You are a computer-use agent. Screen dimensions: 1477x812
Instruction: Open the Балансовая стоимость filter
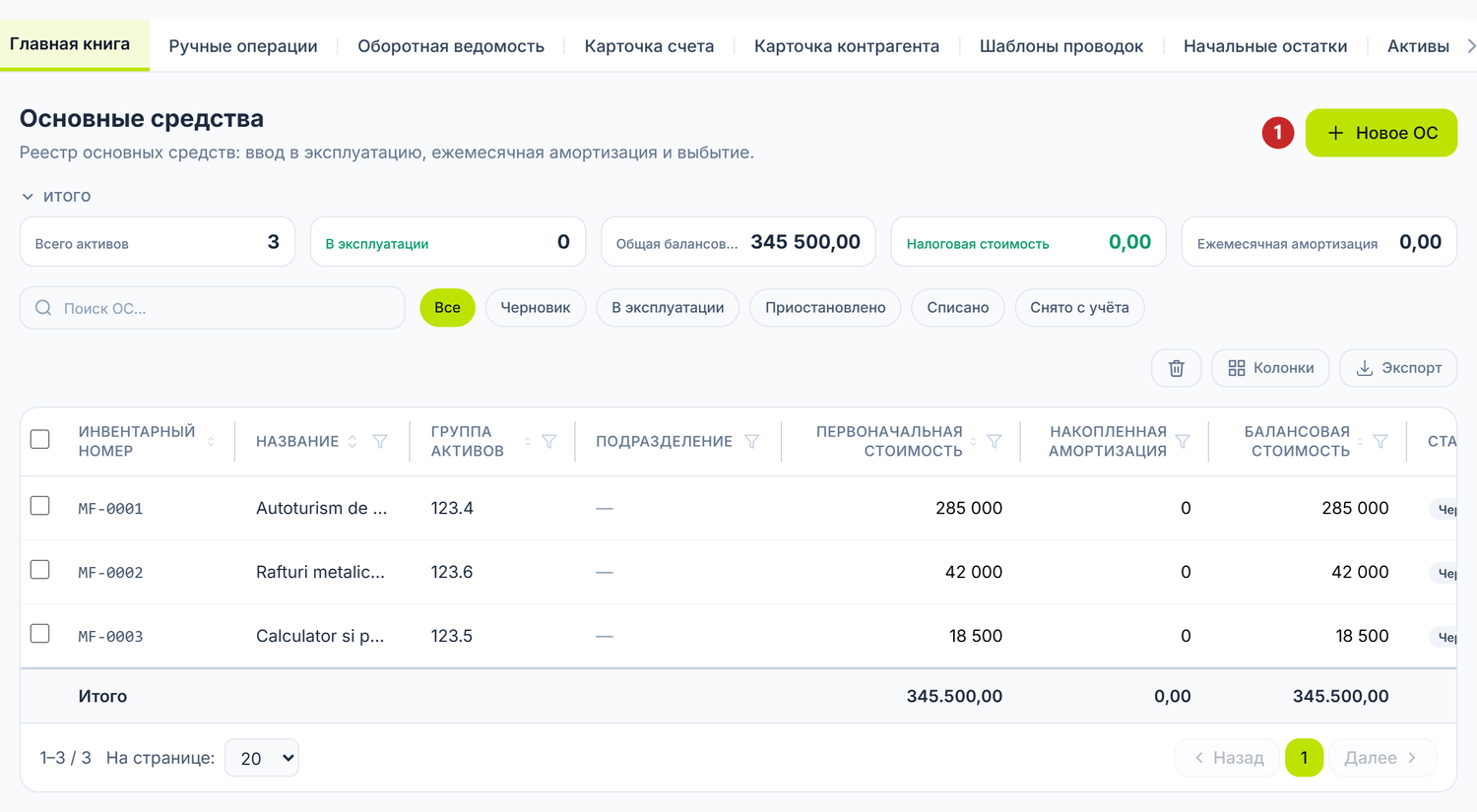click(1381, 442)
